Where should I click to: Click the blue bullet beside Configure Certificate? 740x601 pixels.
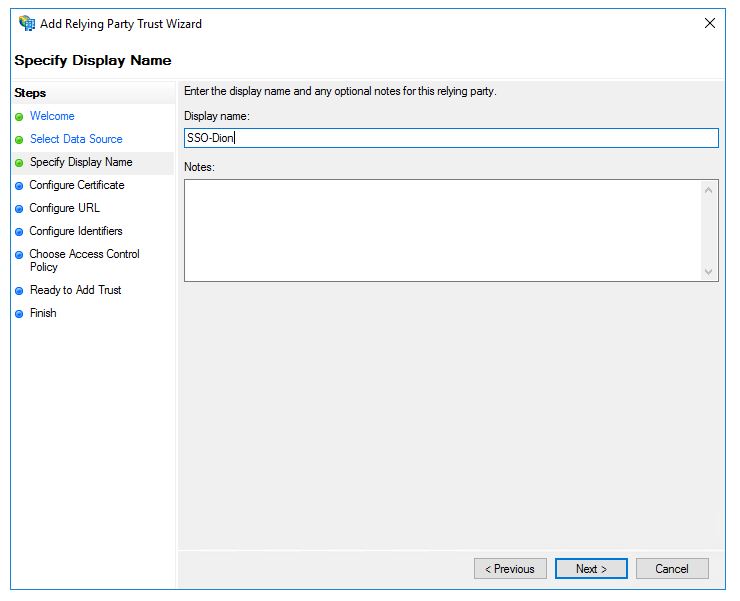[19, 186]
